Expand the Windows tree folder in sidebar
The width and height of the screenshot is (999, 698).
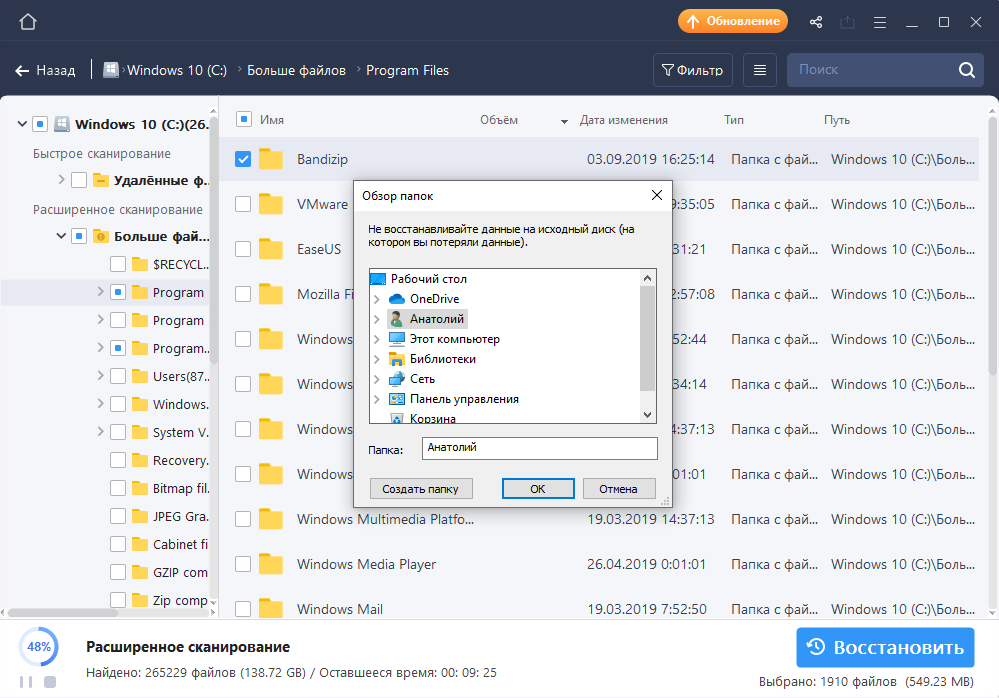[x=100, y=404]
